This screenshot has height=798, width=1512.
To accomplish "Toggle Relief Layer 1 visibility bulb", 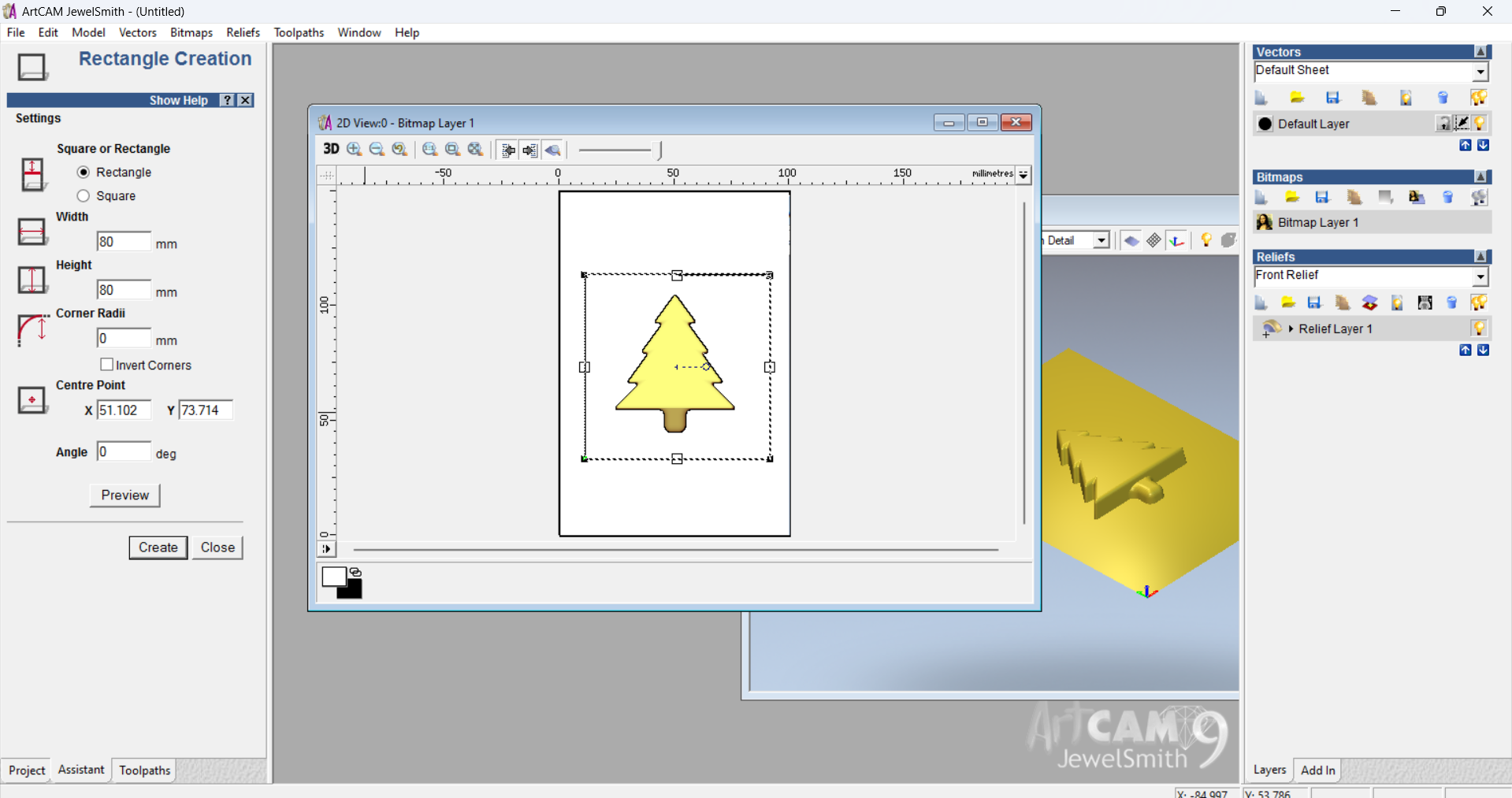I will [x=1480, y=328].
